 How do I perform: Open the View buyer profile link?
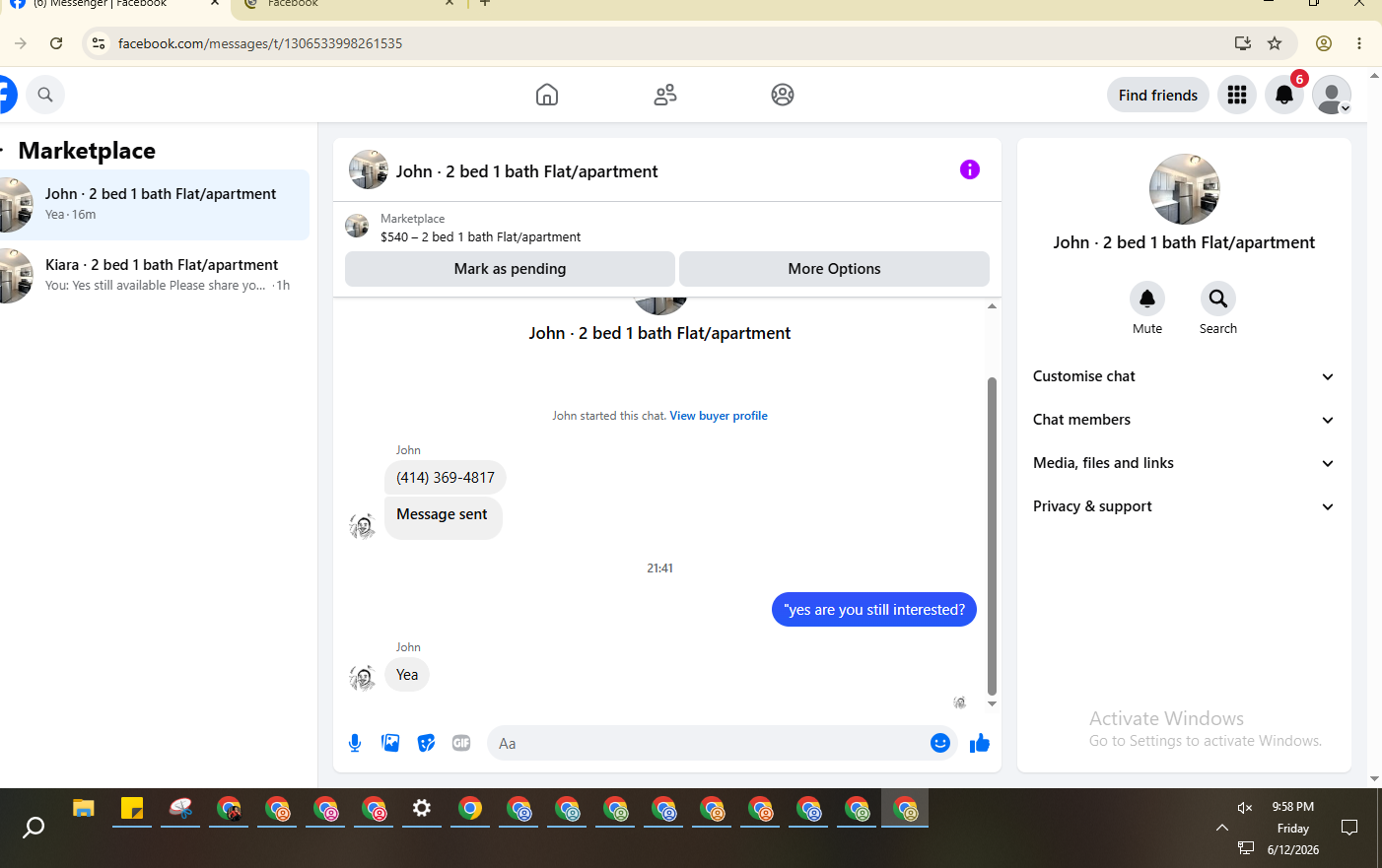point(719,416)
